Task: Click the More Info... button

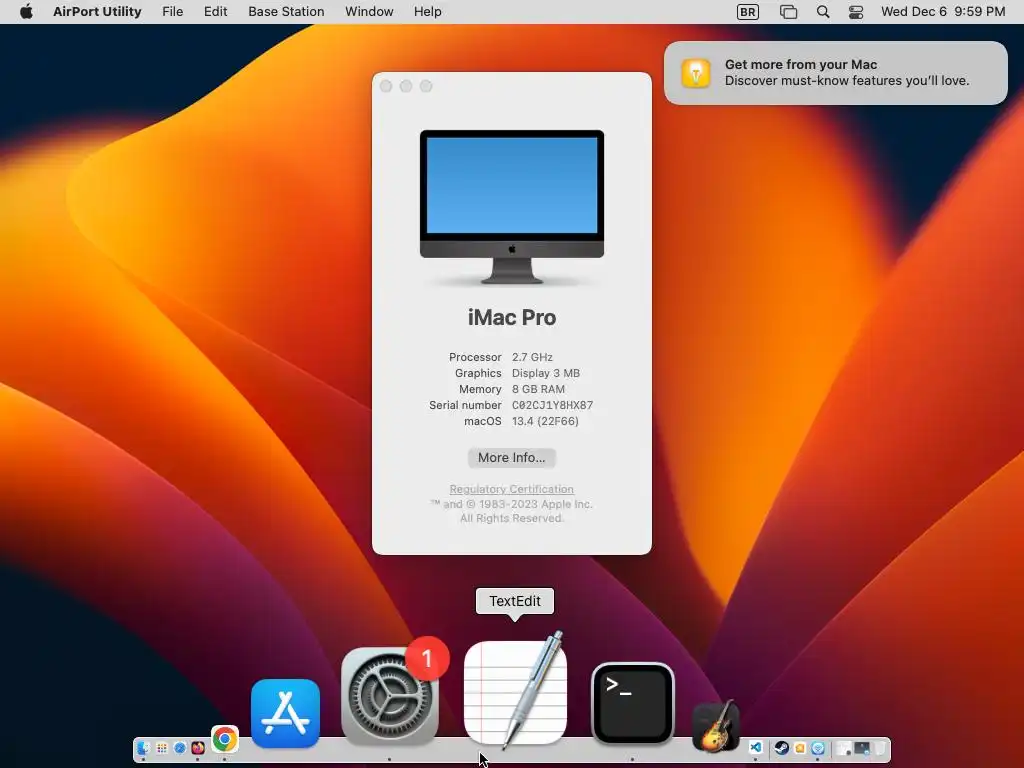Action: [x=511, y=458]
